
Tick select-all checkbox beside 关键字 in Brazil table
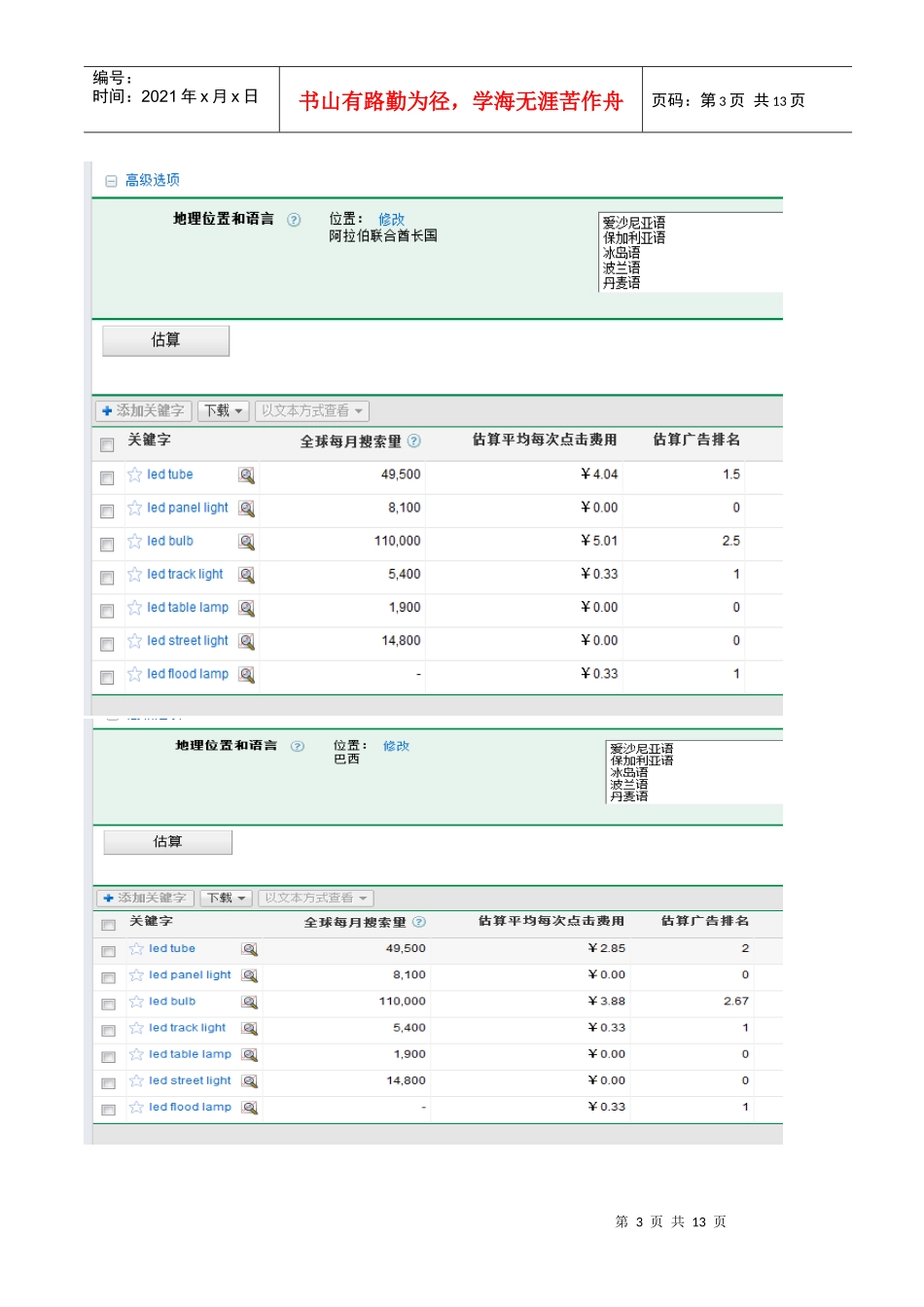(x=109, y=926)
